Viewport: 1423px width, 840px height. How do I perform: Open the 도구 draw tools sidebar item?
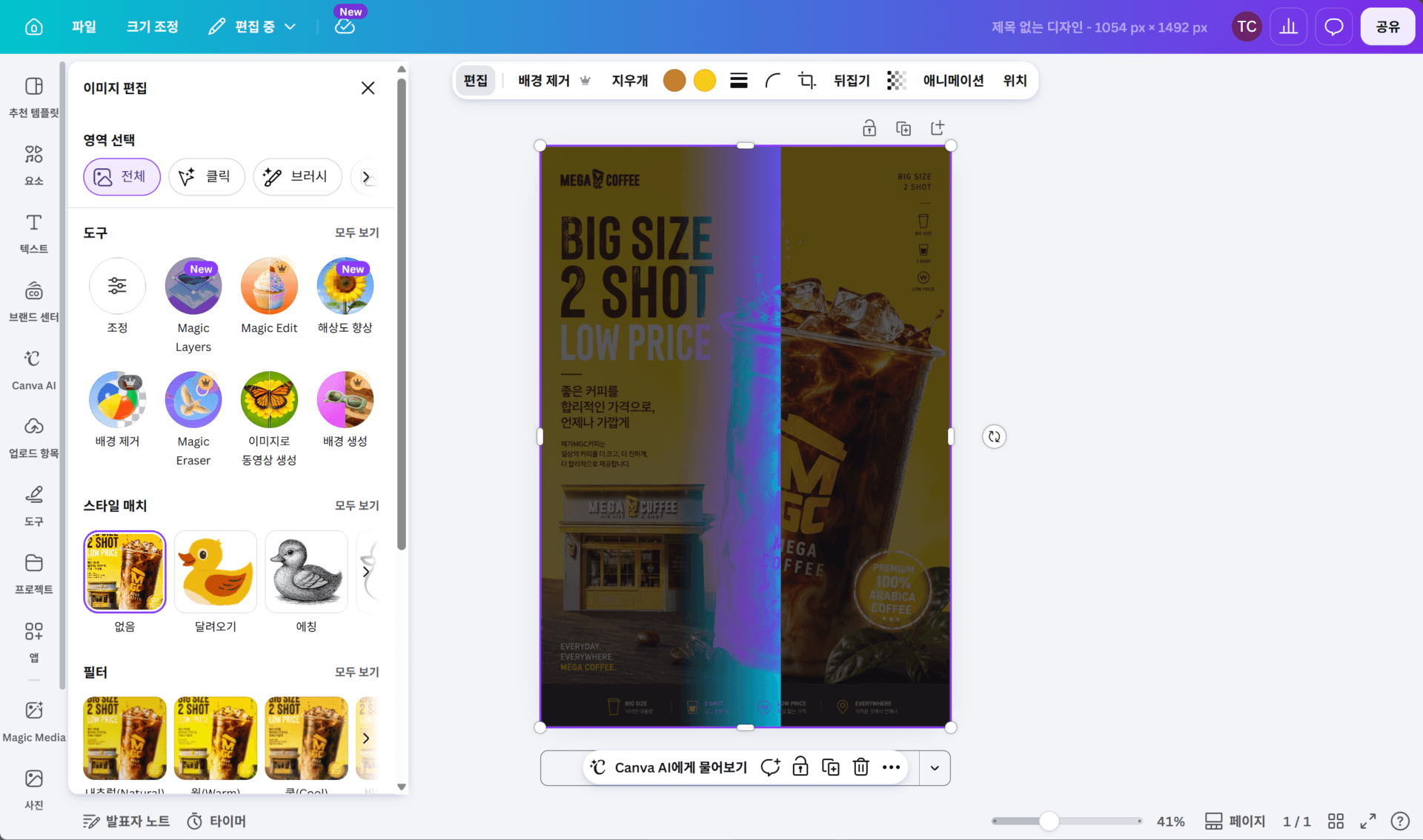33,505
